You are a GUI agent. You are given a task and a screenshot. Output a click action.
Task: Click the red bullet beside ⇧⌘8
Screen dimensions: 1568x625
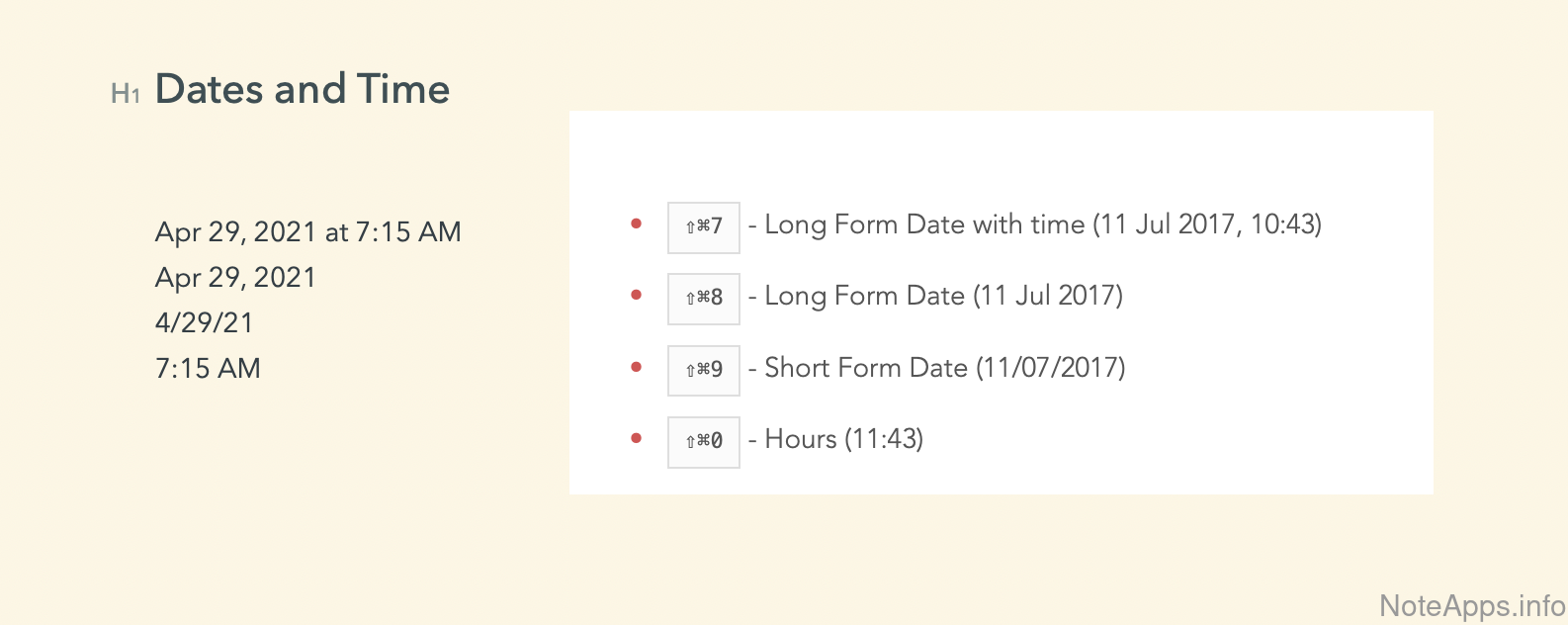(x=637, y=296)
